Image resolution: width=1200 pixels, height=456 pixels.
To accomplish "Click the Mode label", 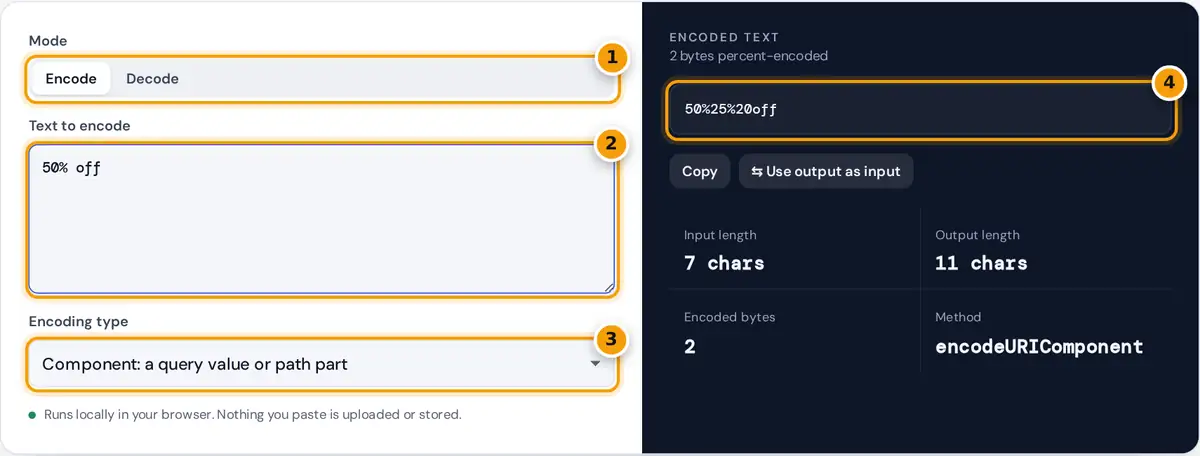I will (x=48, y=41).
